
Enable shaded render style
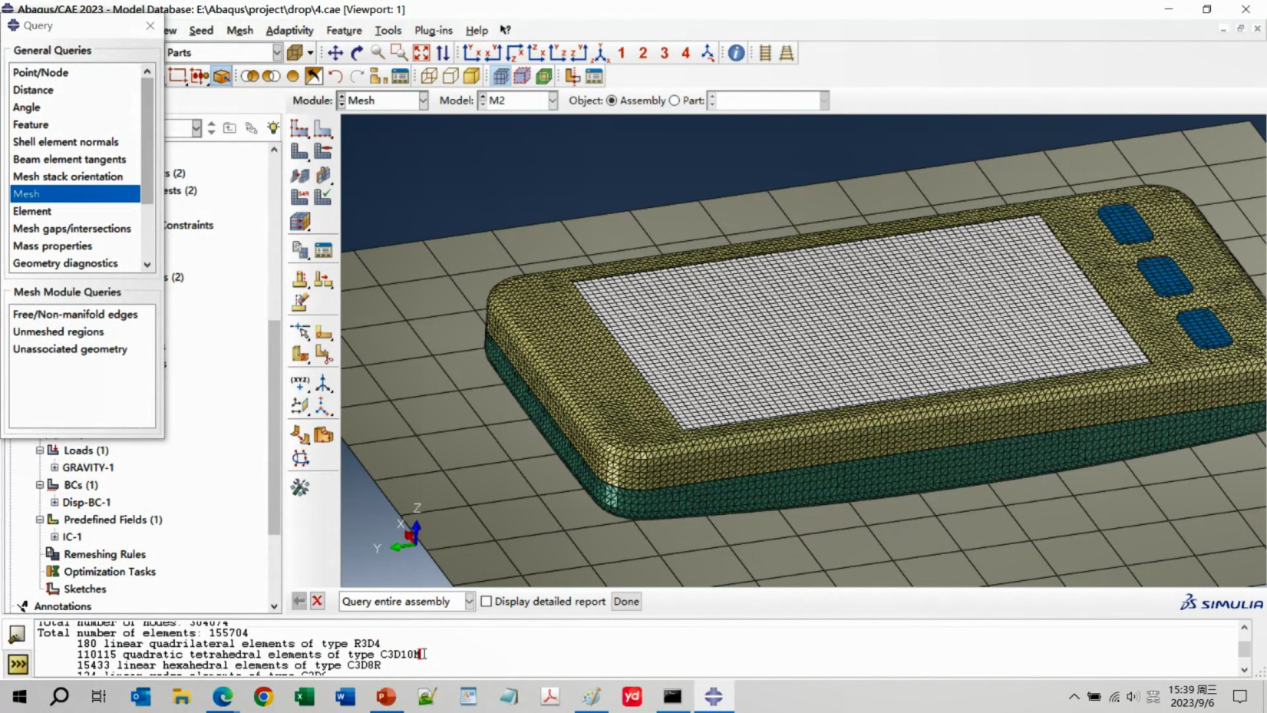pos(472,76)
